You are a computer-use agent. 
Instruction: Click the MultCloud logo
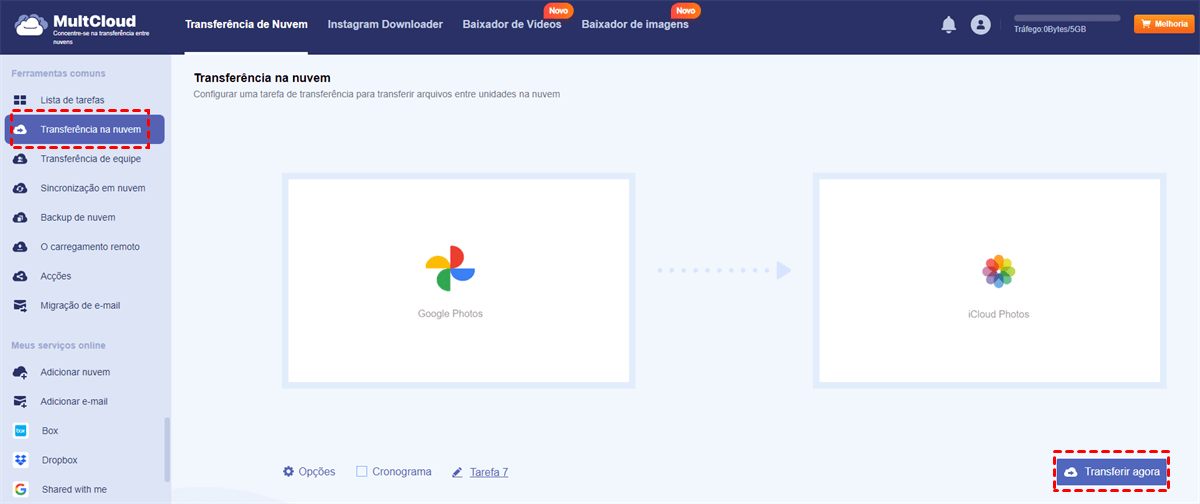[82, 28]
